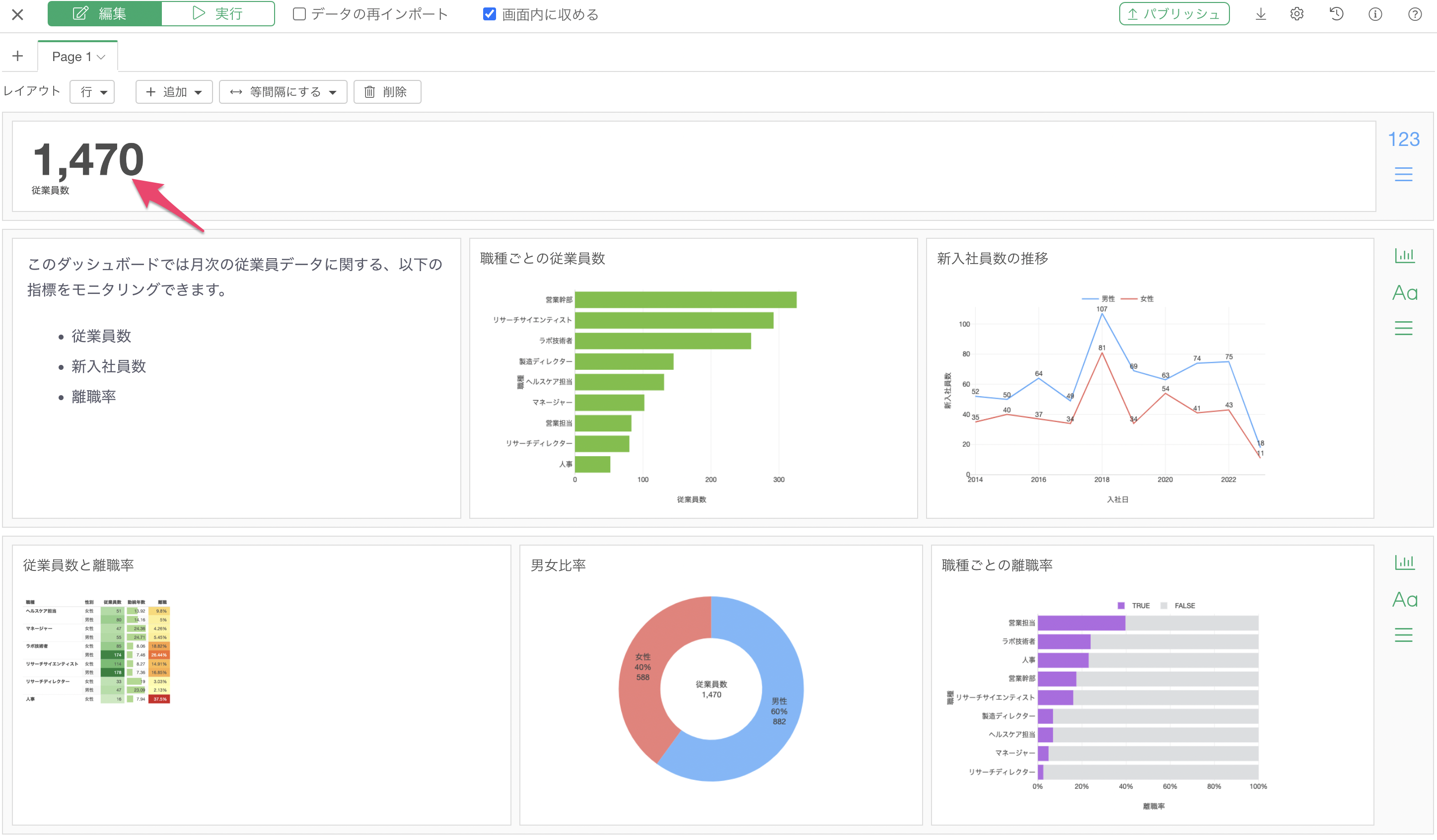Click the パブリッシュ publish button
This screenshot has width=1437, height=840.
coord(1173,14)
